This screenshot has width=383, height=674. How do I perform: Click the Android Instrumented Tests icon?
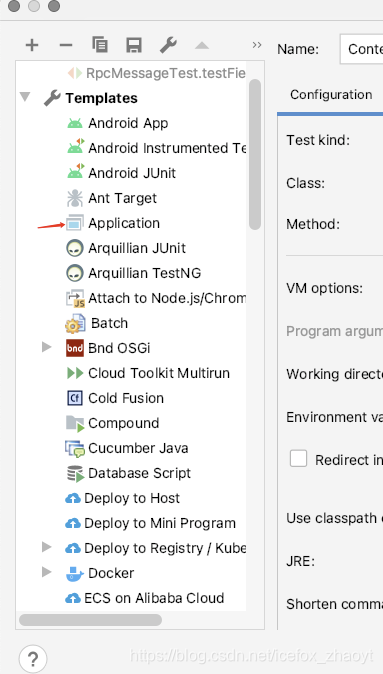coord(75,147)
